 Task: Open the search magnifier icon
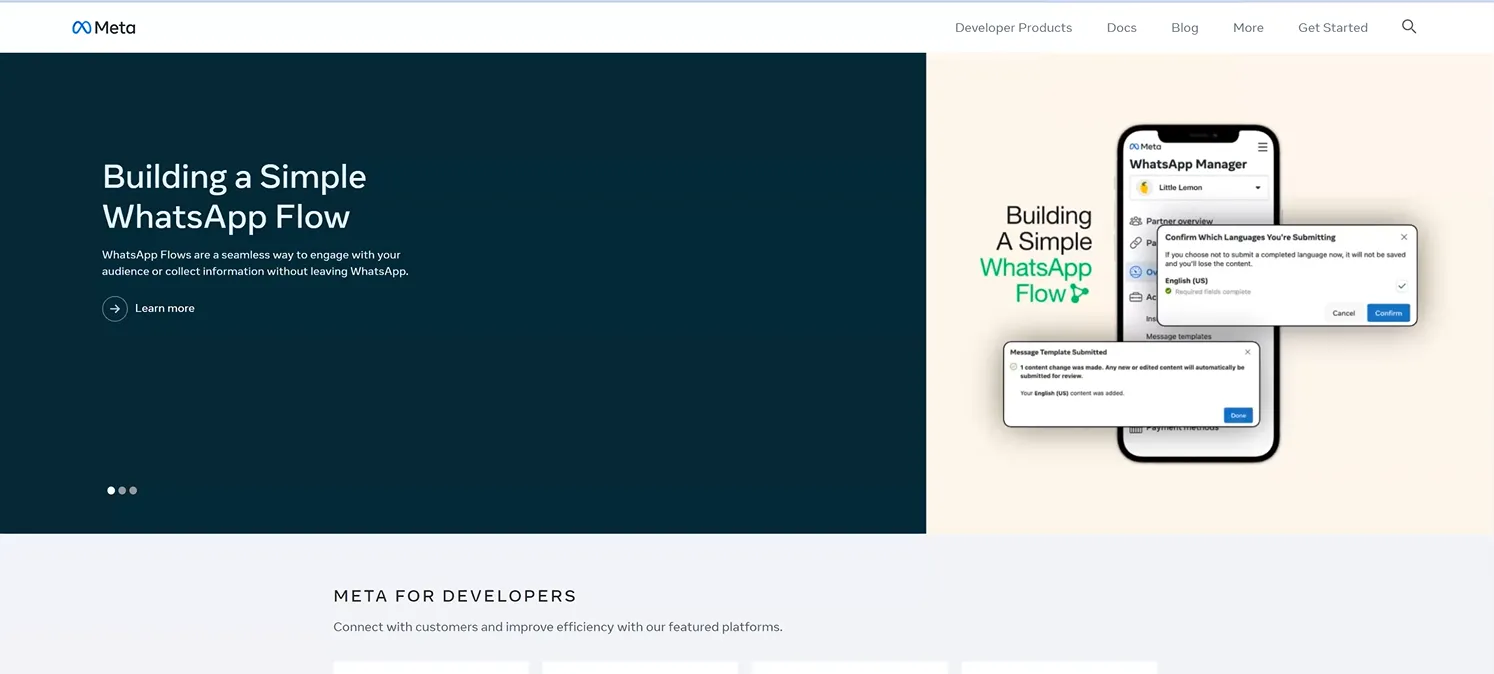[1408, 27]
